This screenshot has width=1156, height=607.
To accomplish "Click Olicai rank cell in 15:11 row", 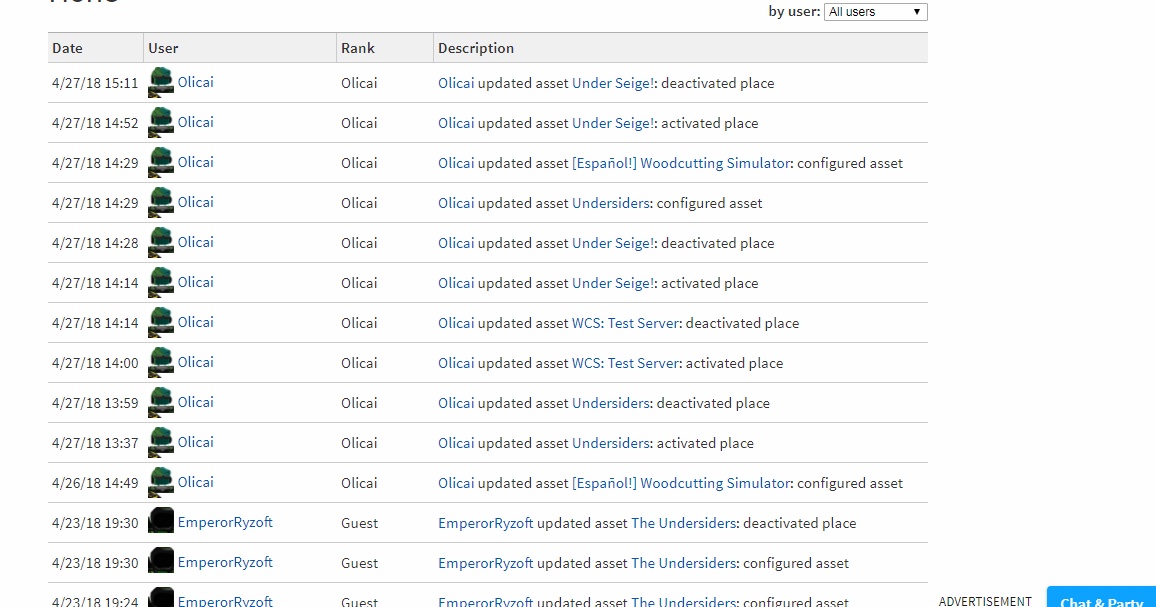I will pyautogui.click(x=359, y=83).
